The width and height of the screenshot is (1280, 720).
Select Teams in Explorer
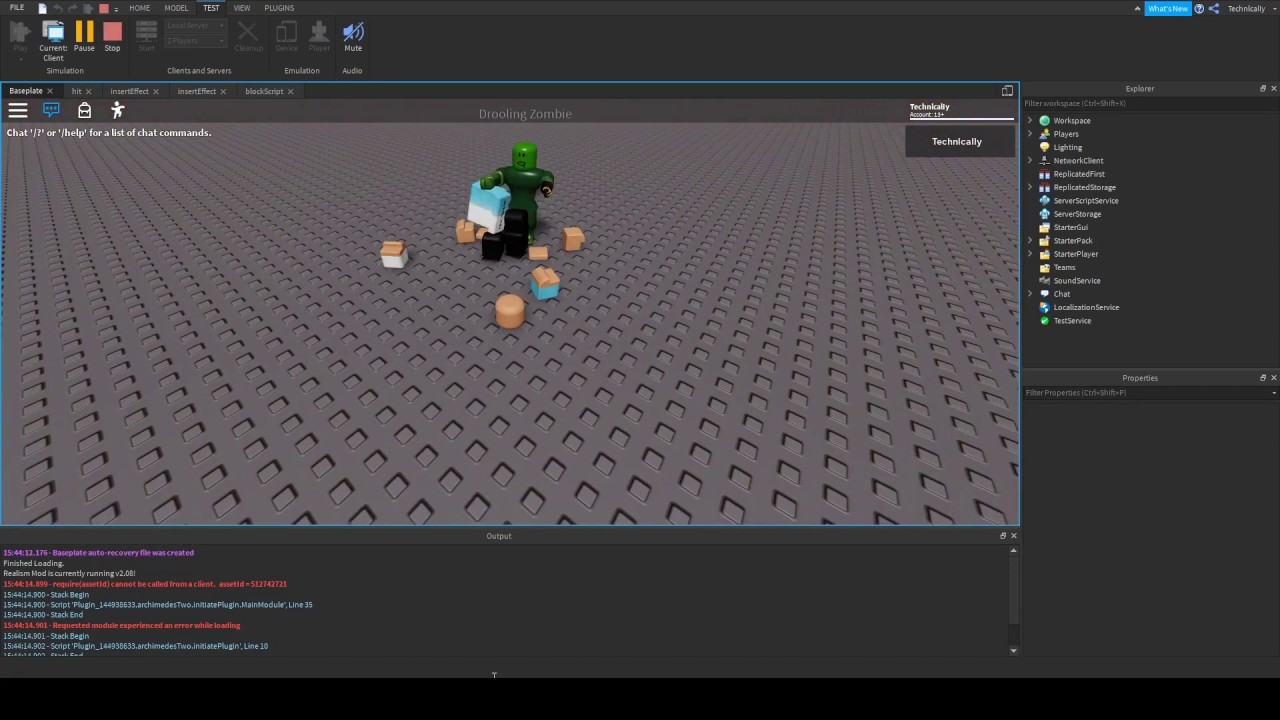click(1064, 268)
